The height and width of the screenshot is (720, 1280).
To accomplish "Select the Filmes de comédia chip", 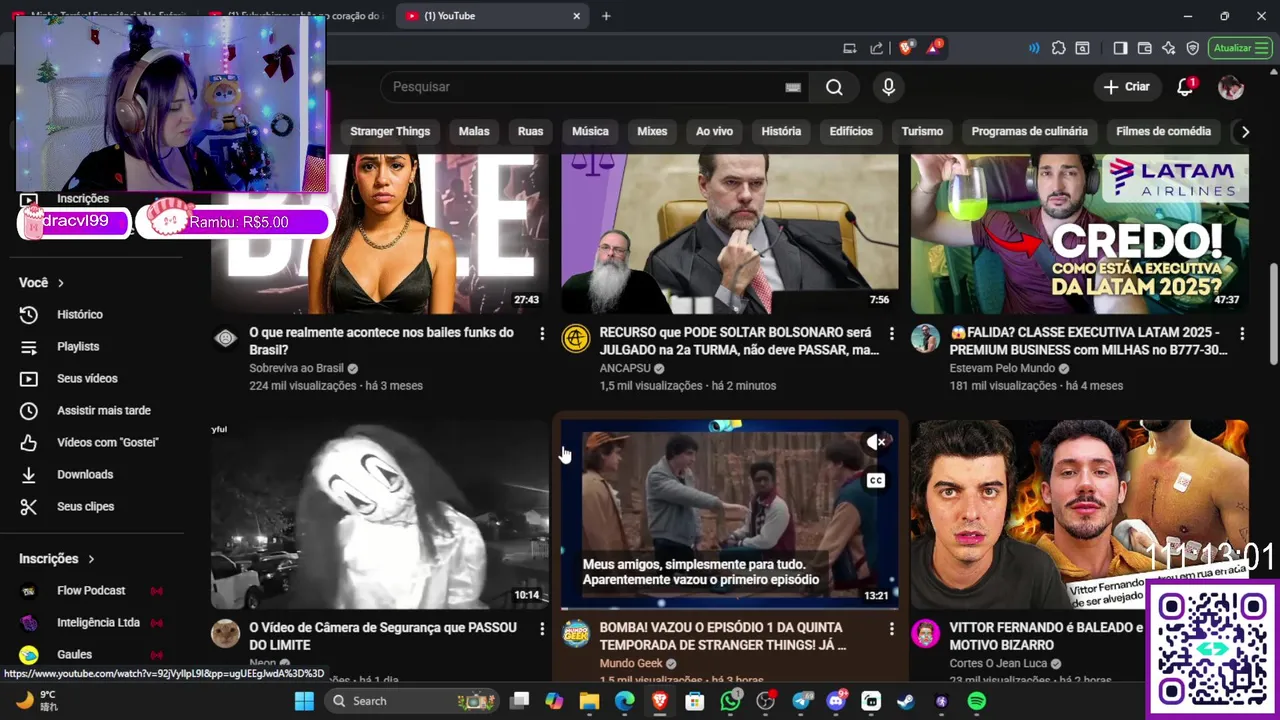I will coord(1163,131).
